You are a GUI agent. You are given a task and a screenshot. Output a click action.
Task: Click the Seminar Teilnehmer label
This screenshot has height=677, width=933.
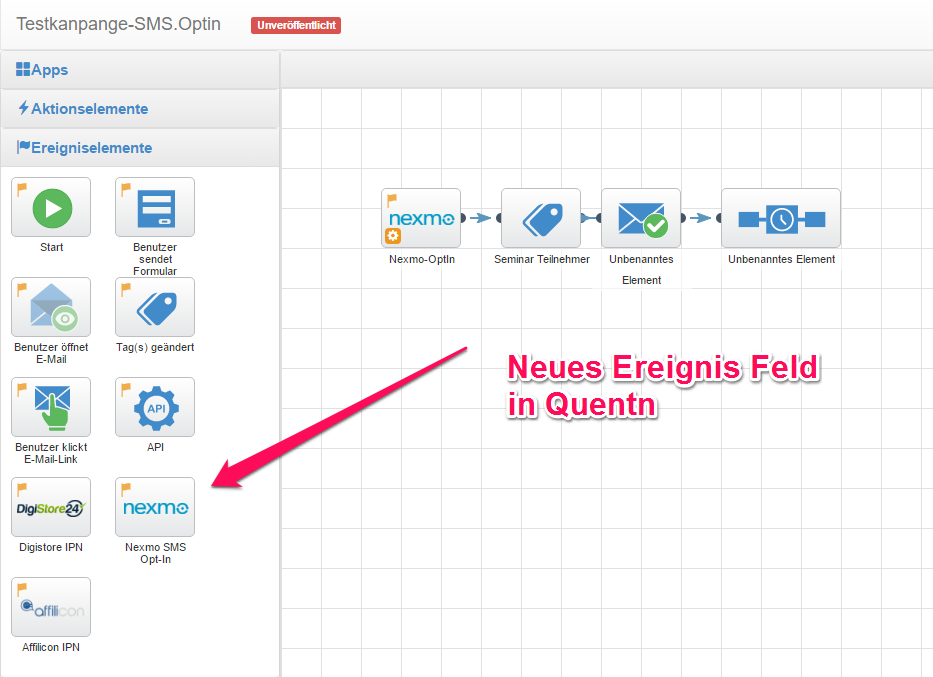pos(541,259)
